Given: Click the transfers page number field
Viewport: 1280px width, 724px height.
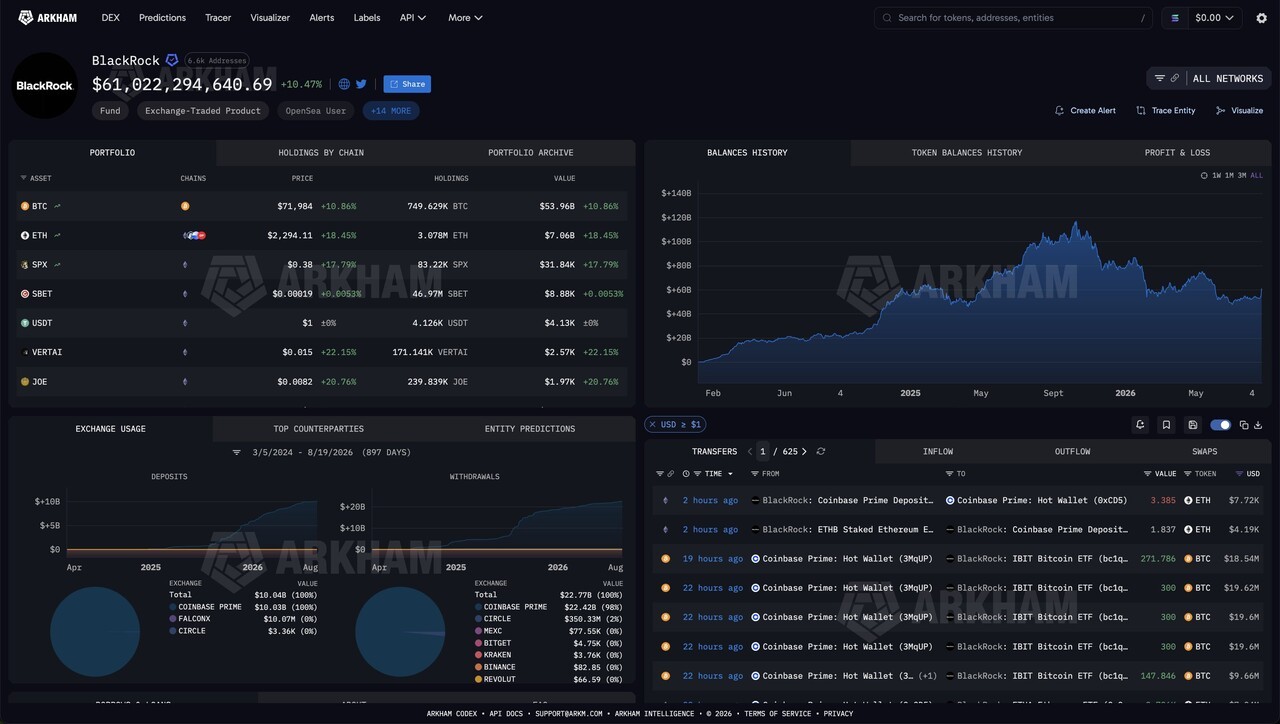Looking at the screenshot, I should [x=763, y=452].
